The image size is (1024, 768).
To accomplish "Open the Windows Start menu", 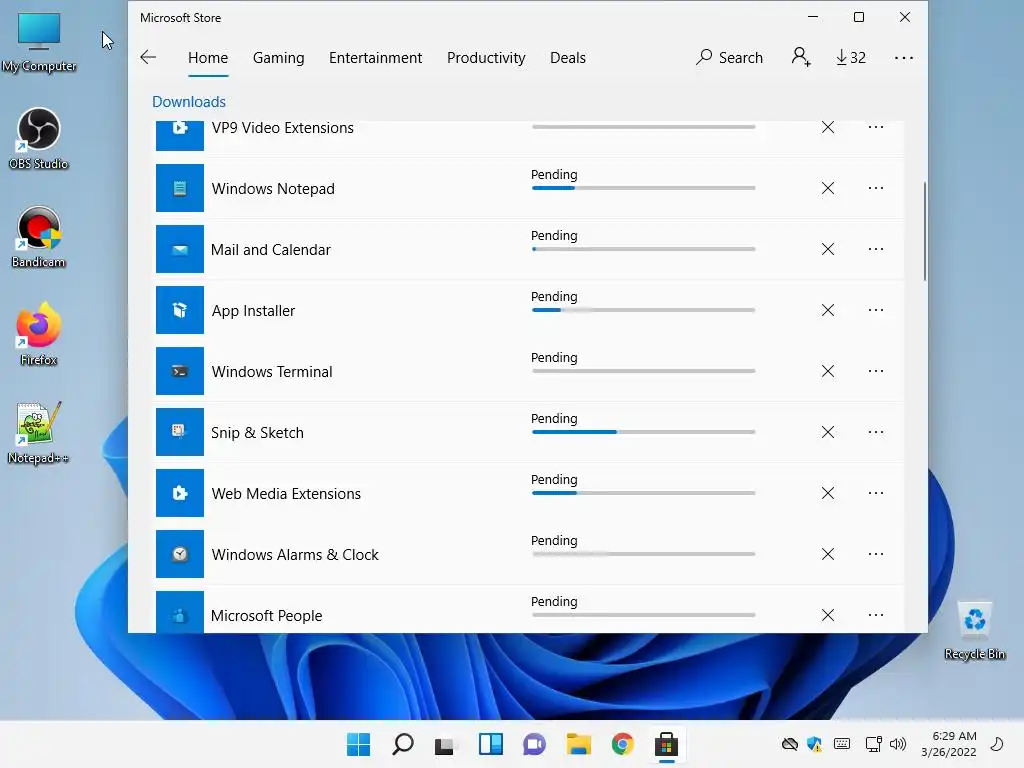I will 358,744.
